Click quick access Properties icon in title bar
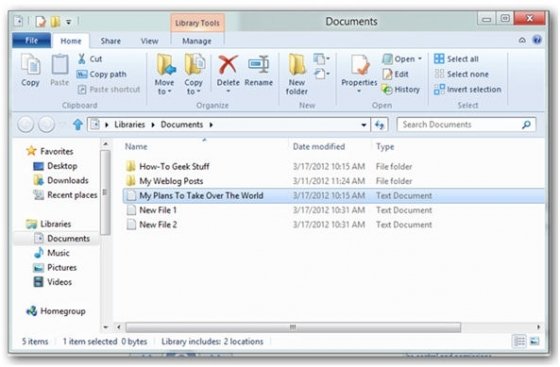The image size is (560, 367). point(40,22)
